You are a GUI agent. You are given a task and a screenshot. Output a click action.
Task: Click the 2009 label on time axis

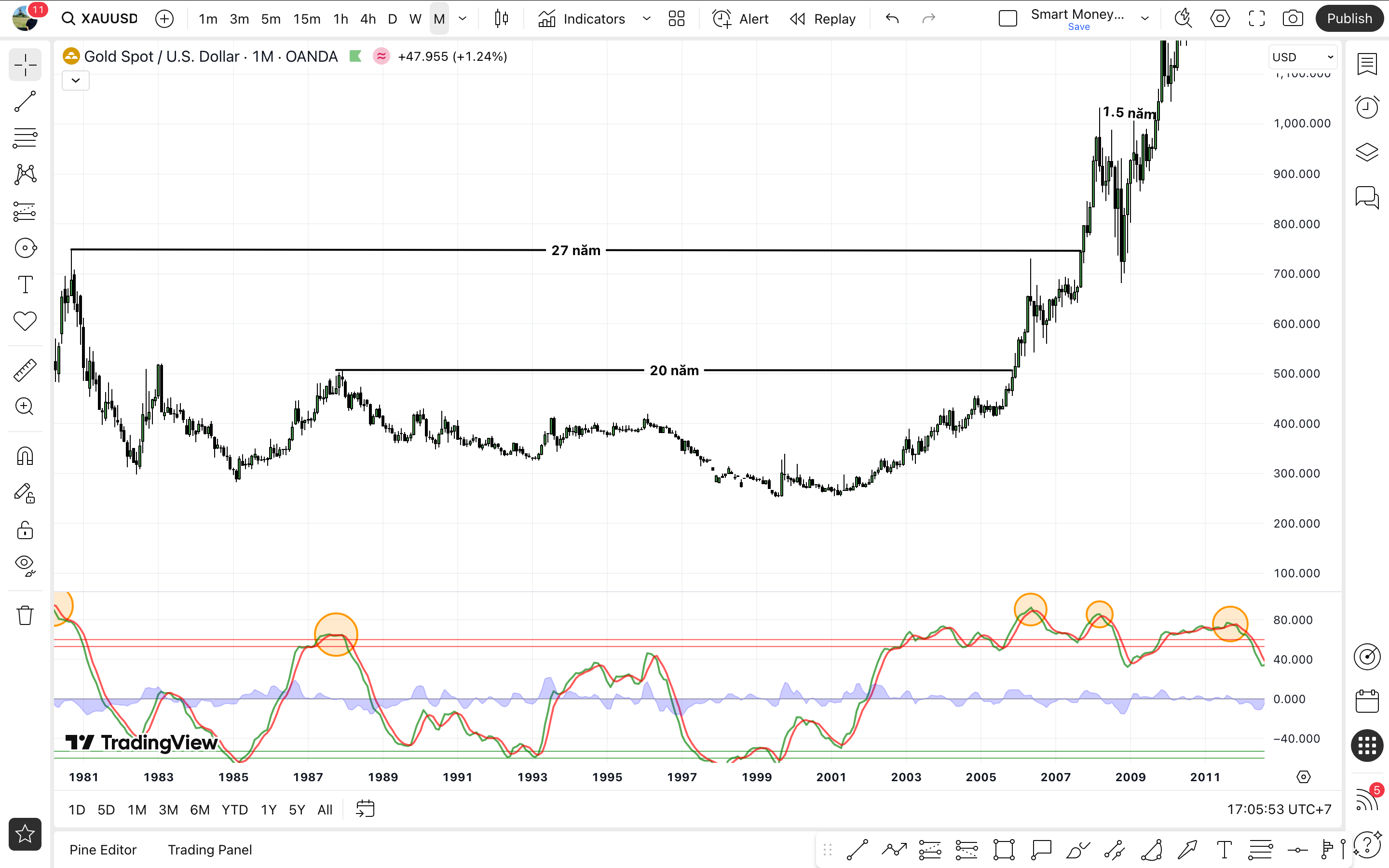[1130, 777]
